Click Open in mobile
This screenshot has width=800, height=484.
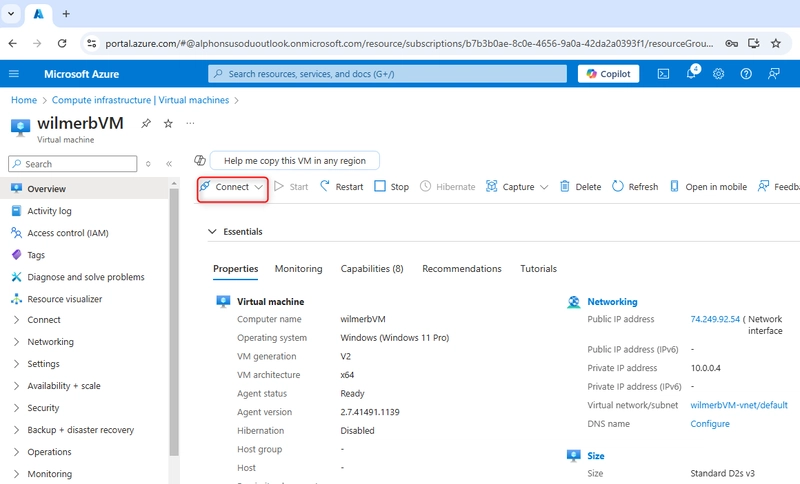(x=708, y=187)
